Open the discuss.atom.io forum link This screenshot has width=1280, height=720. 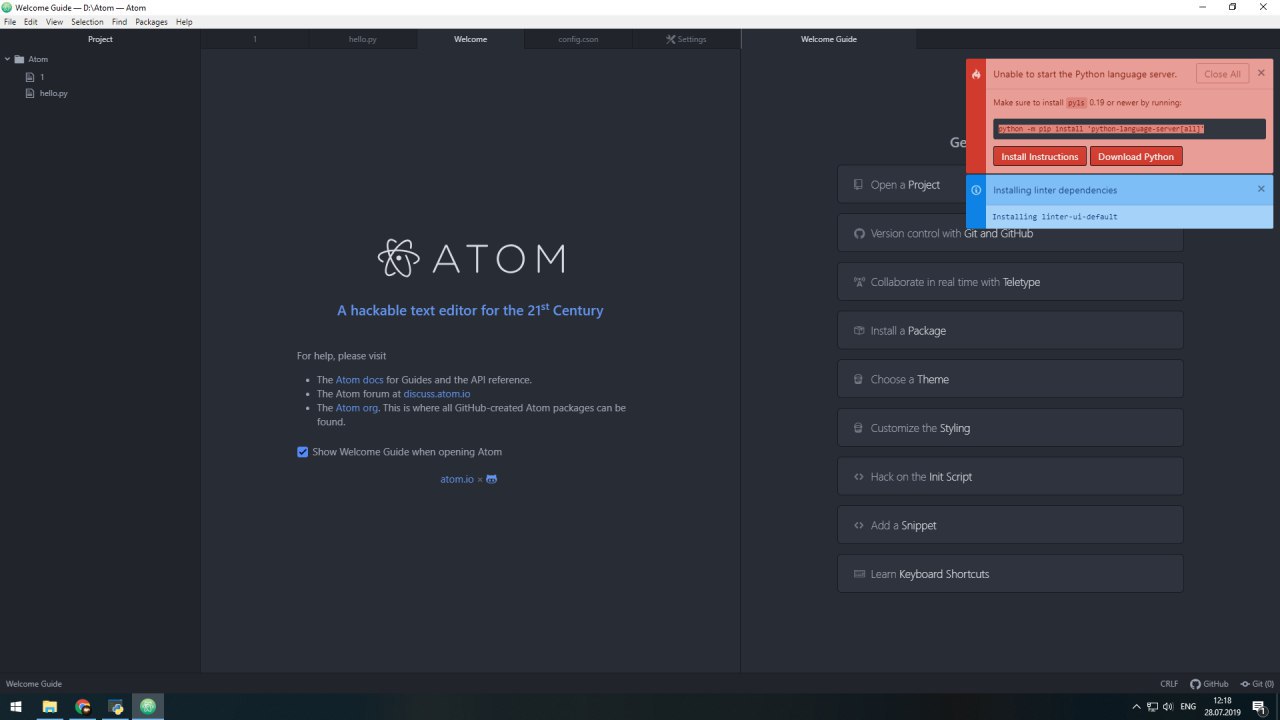[x=437, y=394]
